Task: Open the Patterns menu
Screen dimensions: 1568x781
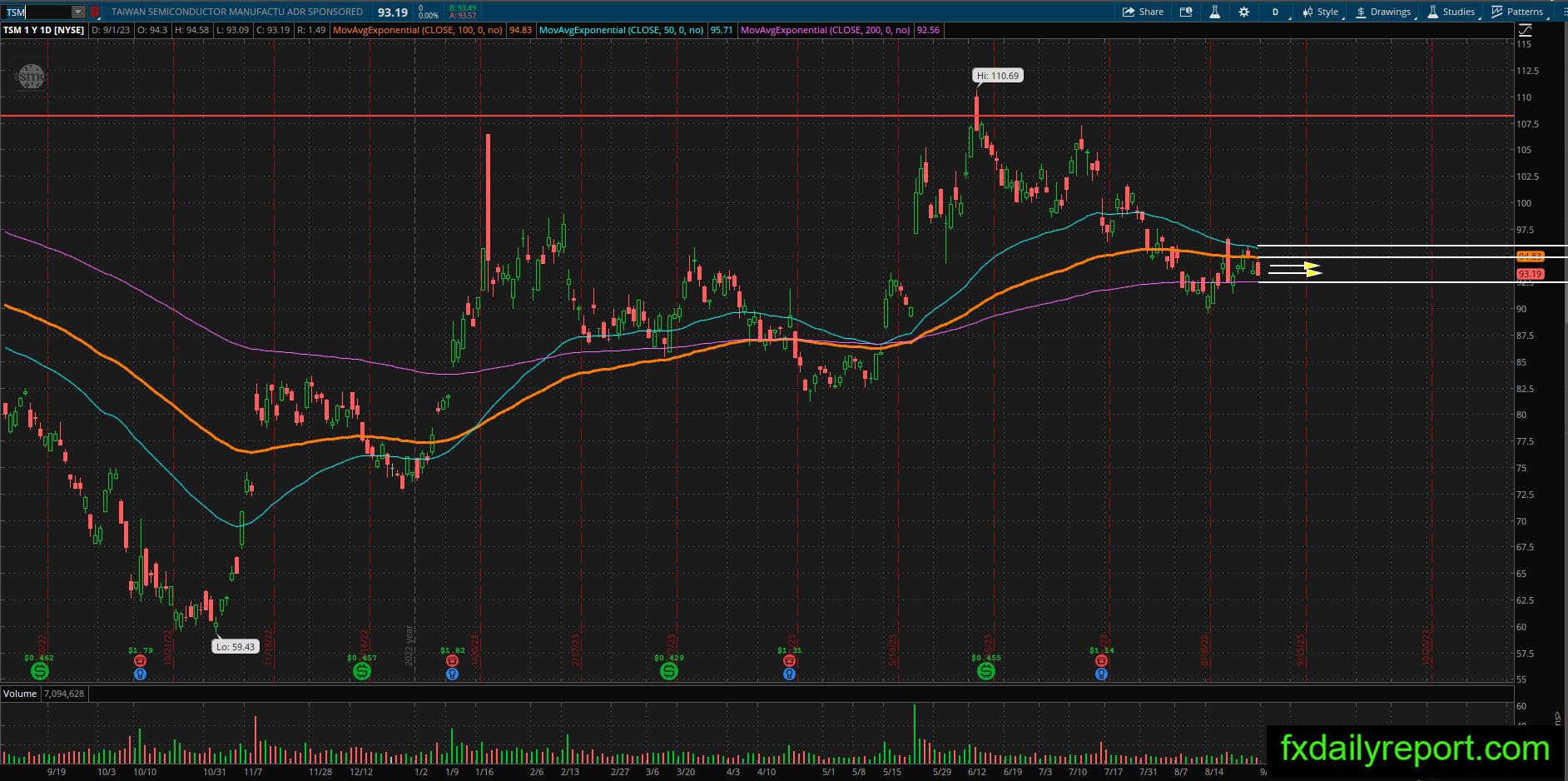Action: click(x=1517, y=12)
